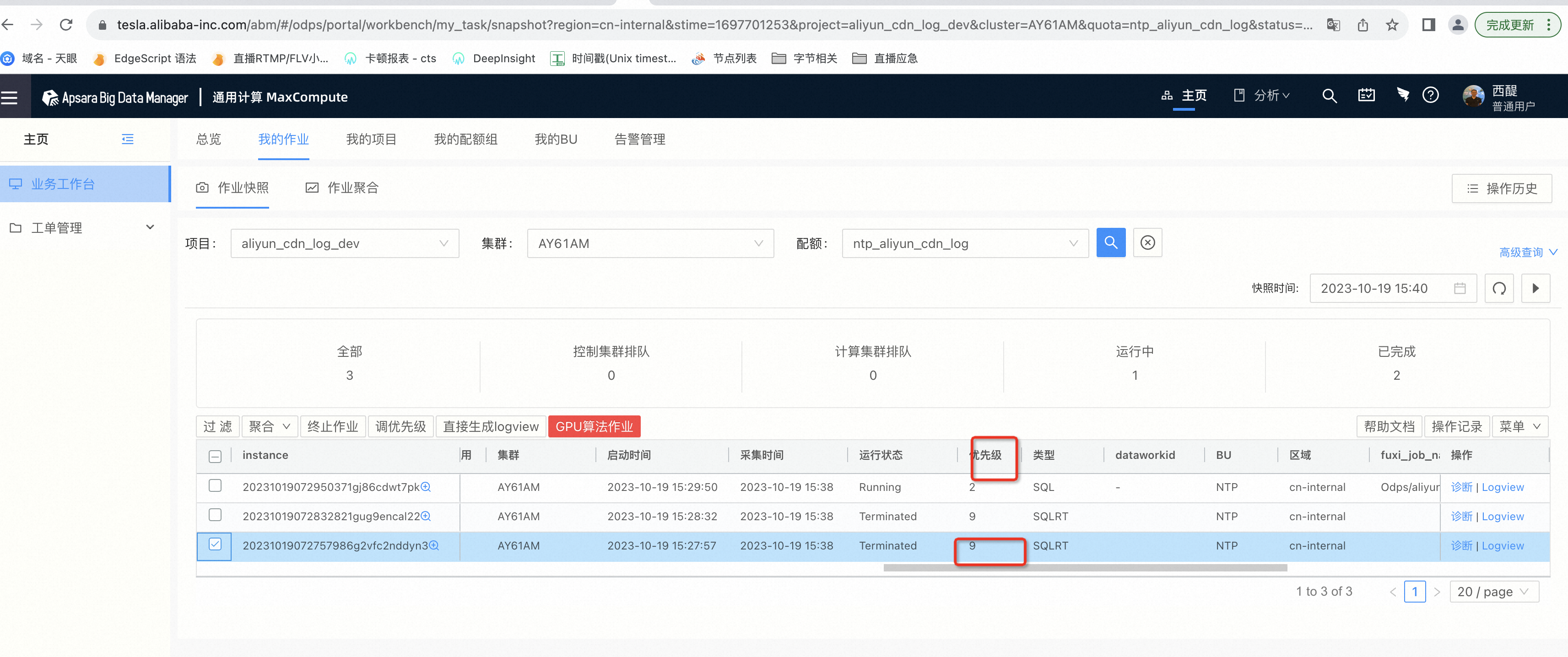Switch to the 我的BU tab
This screenshot has height=657, width=1568.
556,139
